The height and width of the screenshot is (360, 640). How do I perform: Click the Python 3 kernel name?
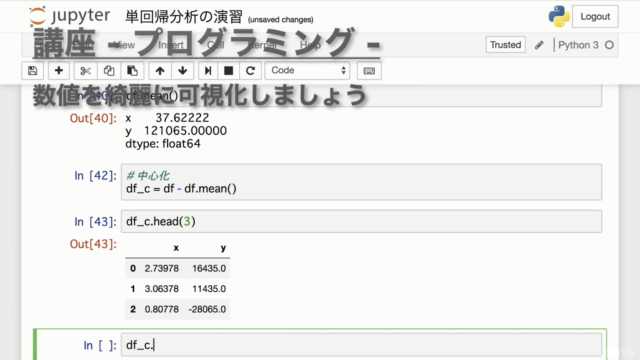578,45
